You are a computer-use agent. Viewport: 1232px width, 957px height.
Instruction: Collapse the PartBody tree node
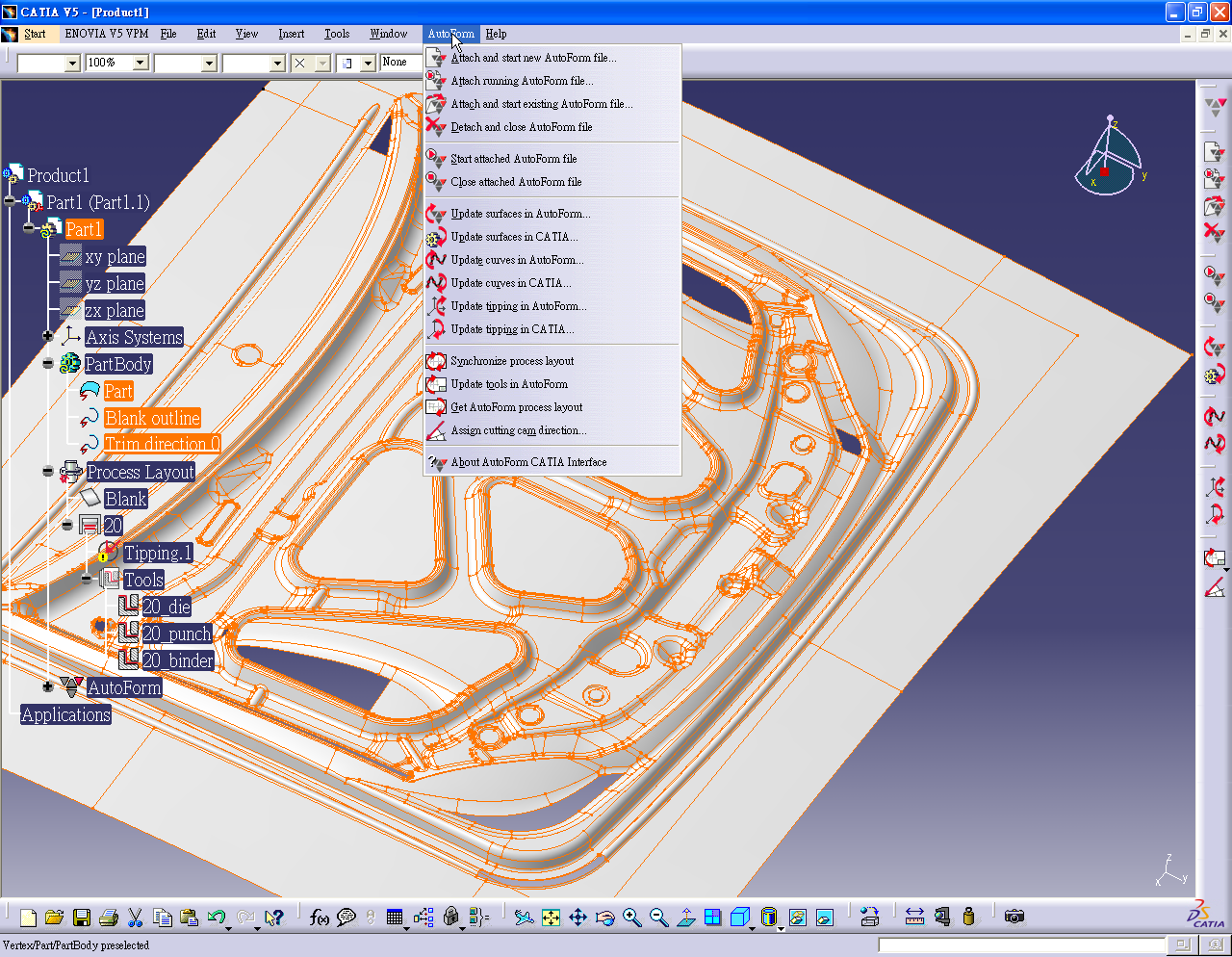[48, 363]
